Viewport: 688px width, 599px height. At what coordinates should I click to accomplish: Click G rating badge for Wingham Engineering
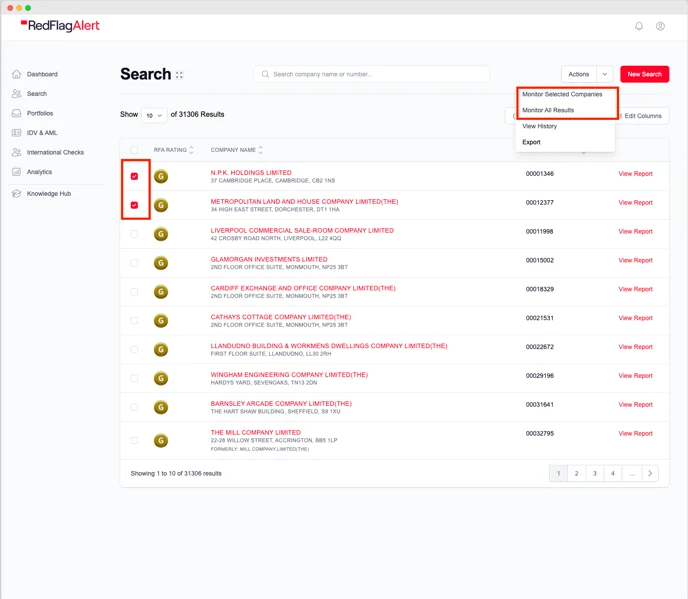161,378
